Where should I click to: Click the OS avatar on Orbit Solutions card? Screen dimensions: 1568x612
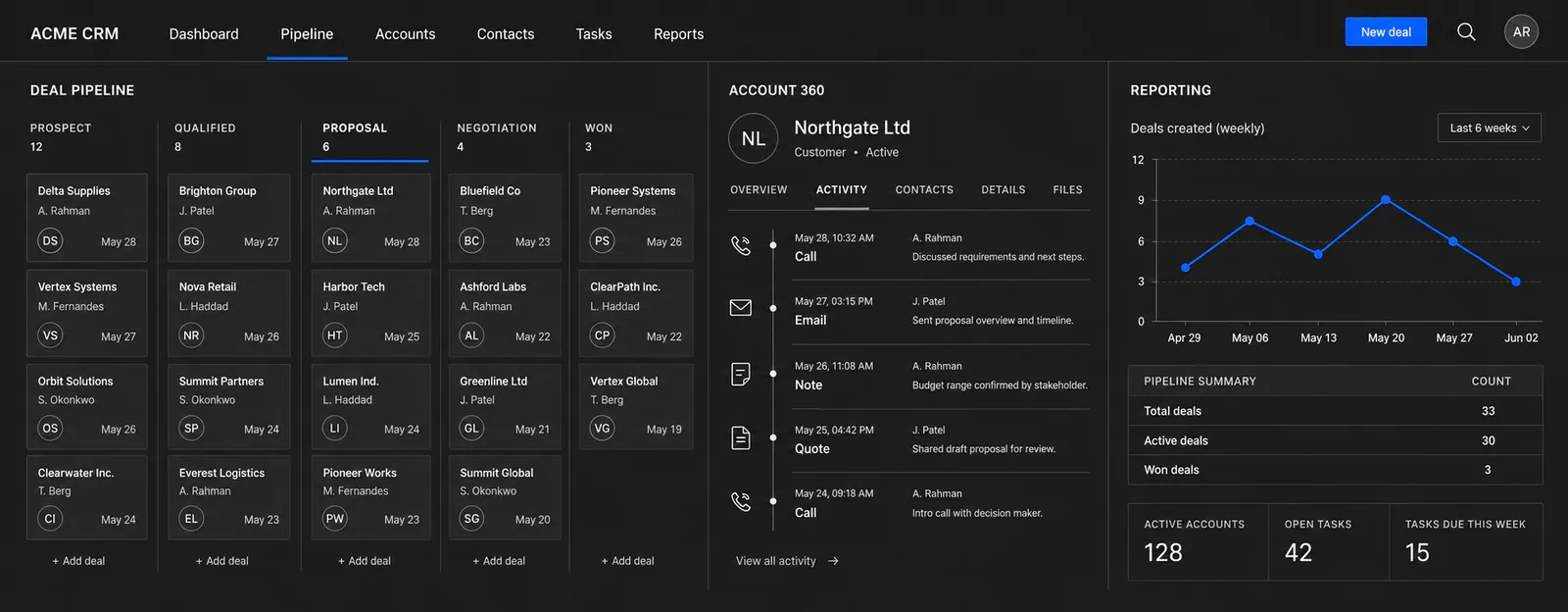[x=50, y=428]
